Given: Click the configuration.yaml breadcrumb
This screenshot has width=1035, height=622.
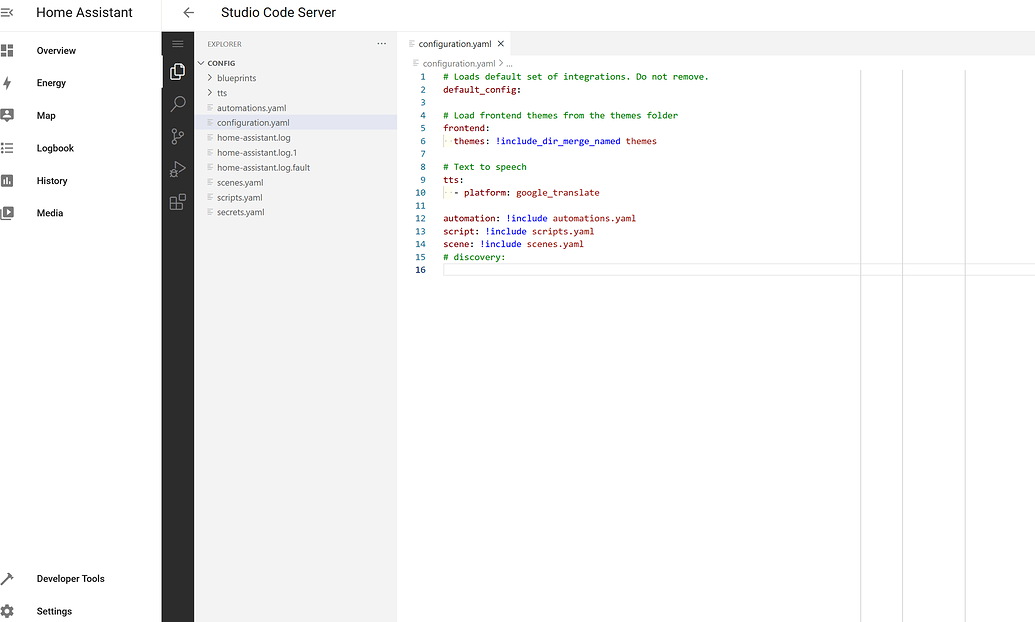Looking at the screenshot, I should (458, 63).
